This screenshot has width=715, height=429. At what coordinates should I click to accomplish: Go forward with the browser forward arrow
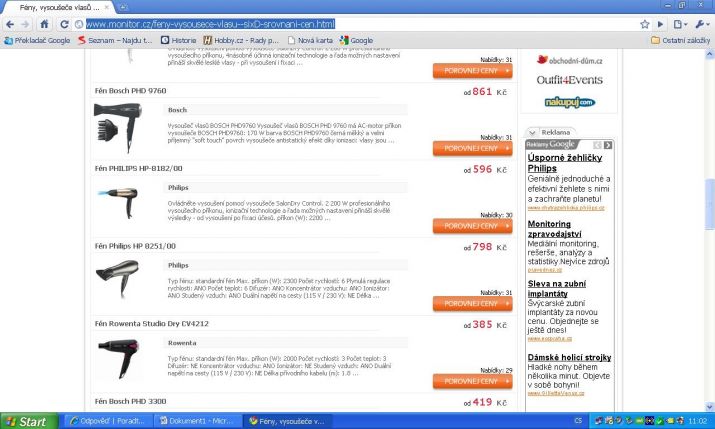coord(26,24)
